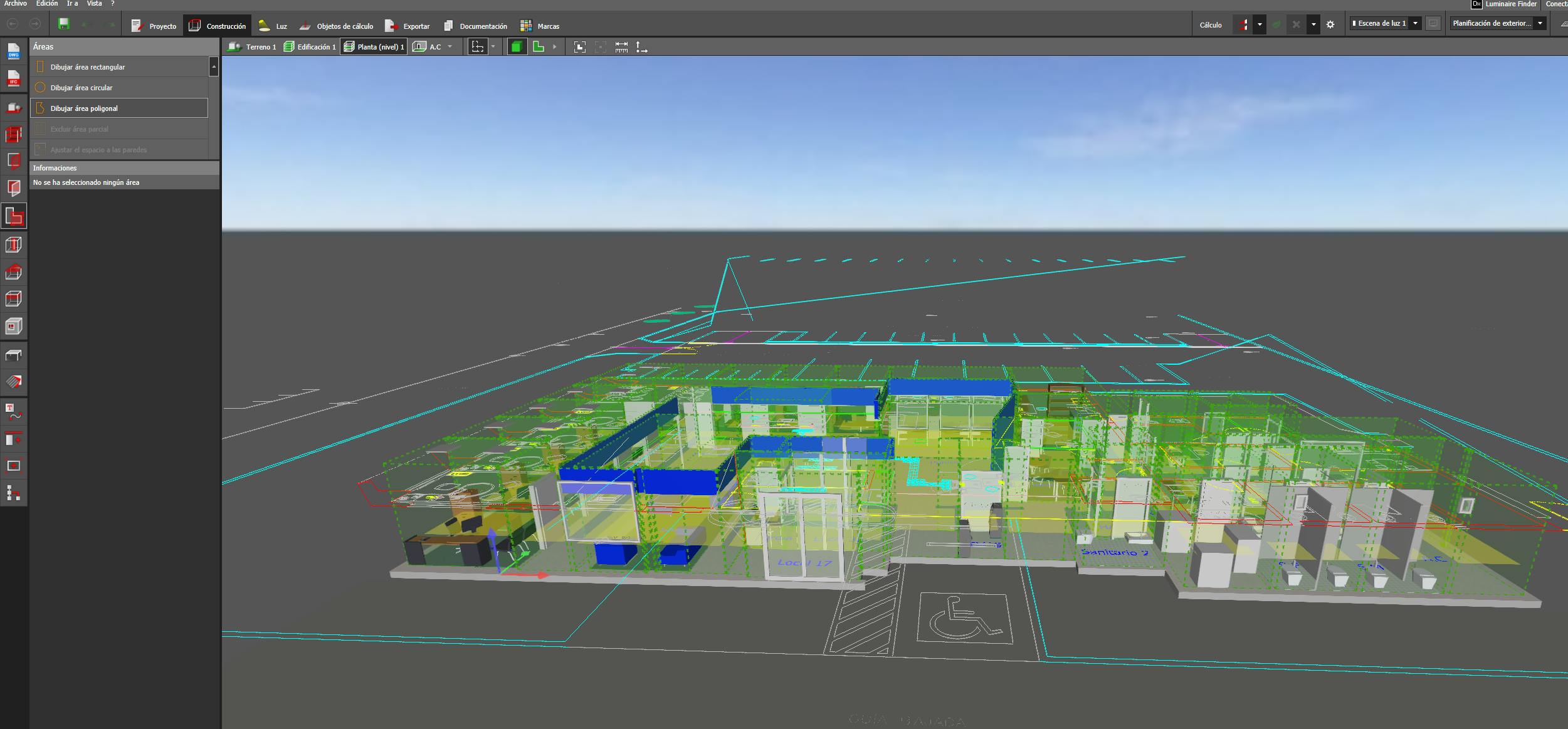Open the Escena de luz 1 dropdown

(x=1415, y=24)
